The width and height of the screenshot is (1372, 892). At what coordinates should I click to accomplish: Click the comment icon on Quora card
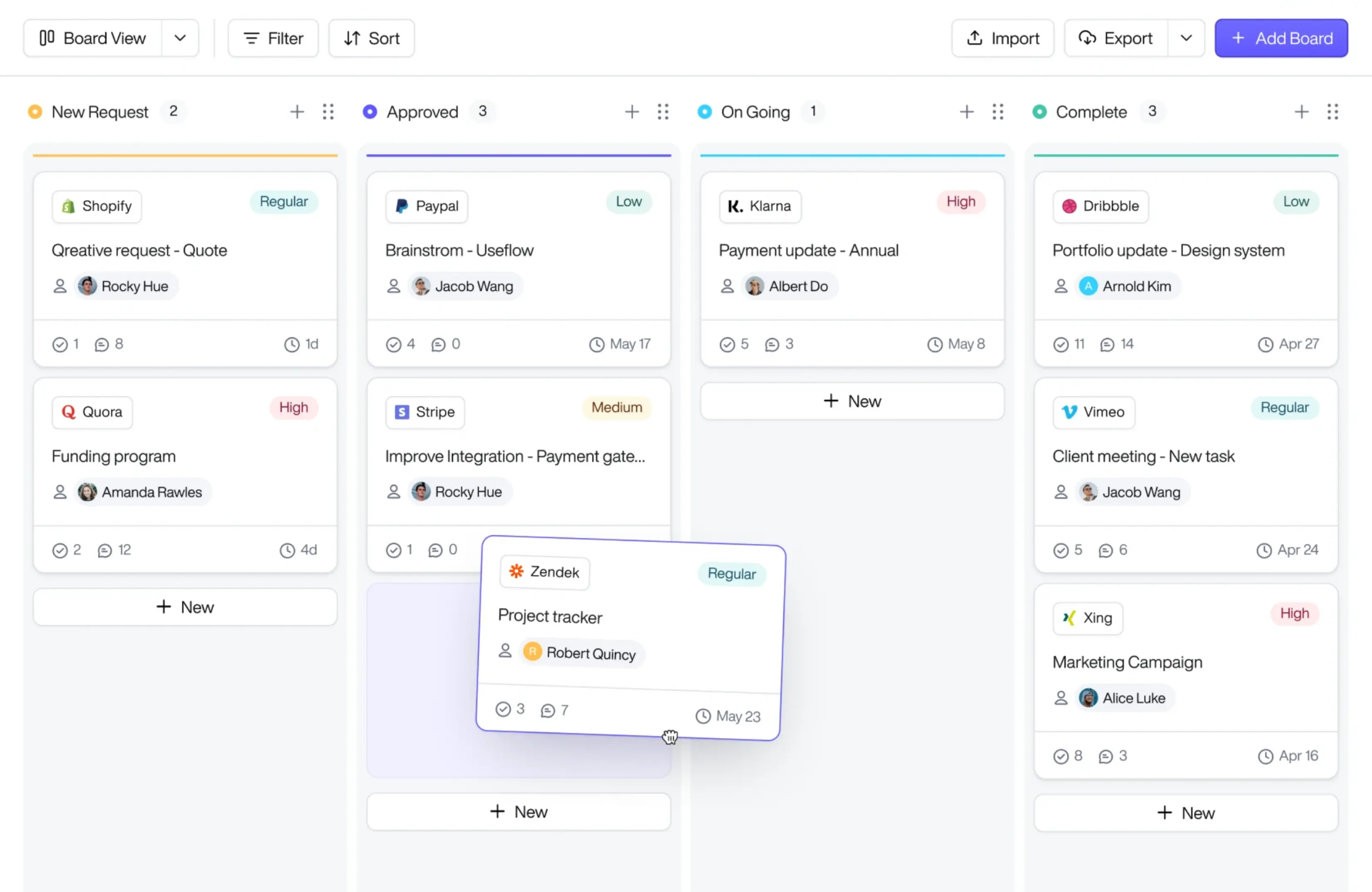point(104,550)
